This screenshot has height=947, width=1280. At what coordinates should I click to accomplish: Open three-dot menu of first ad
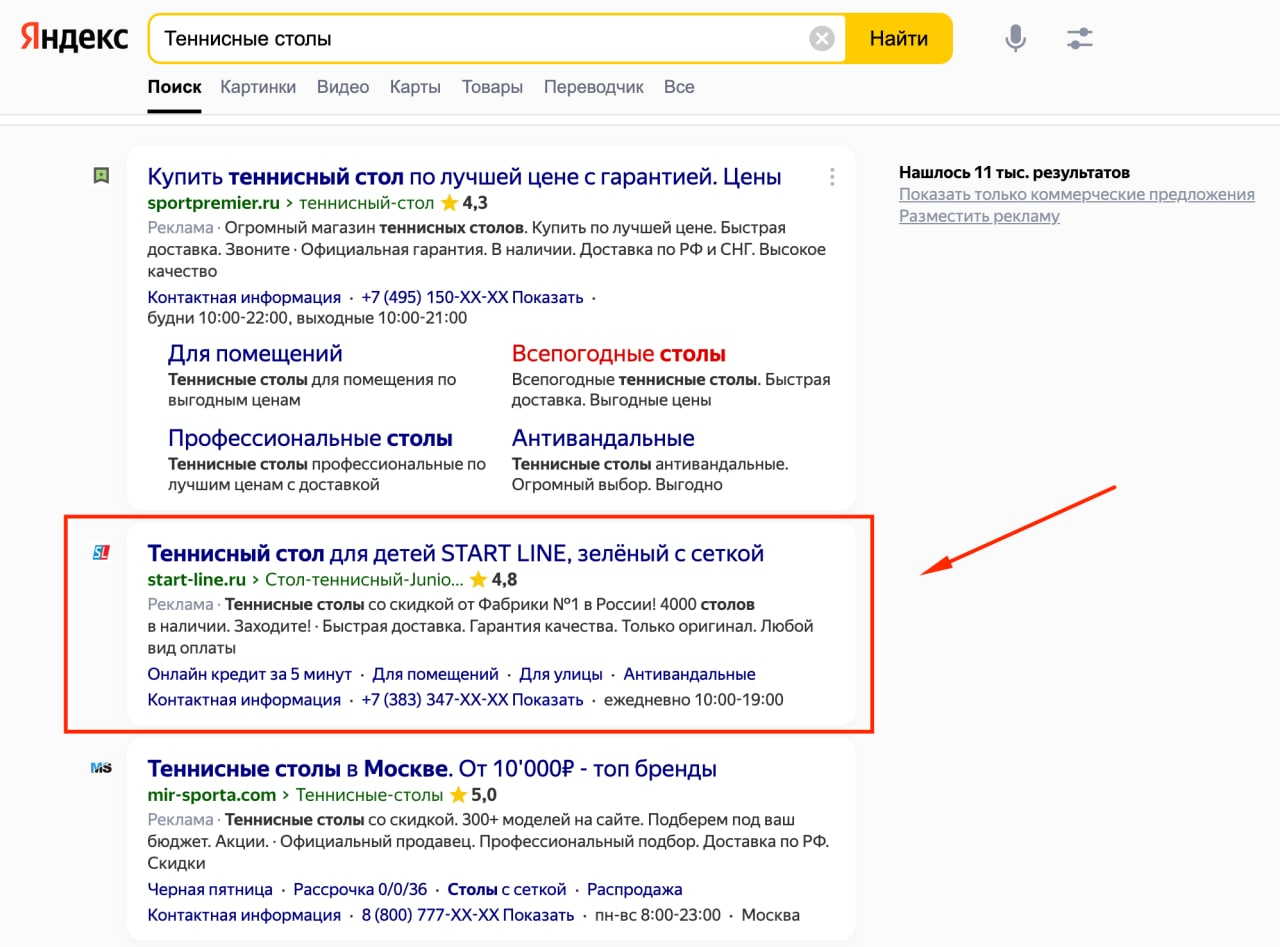pos(832,177)
